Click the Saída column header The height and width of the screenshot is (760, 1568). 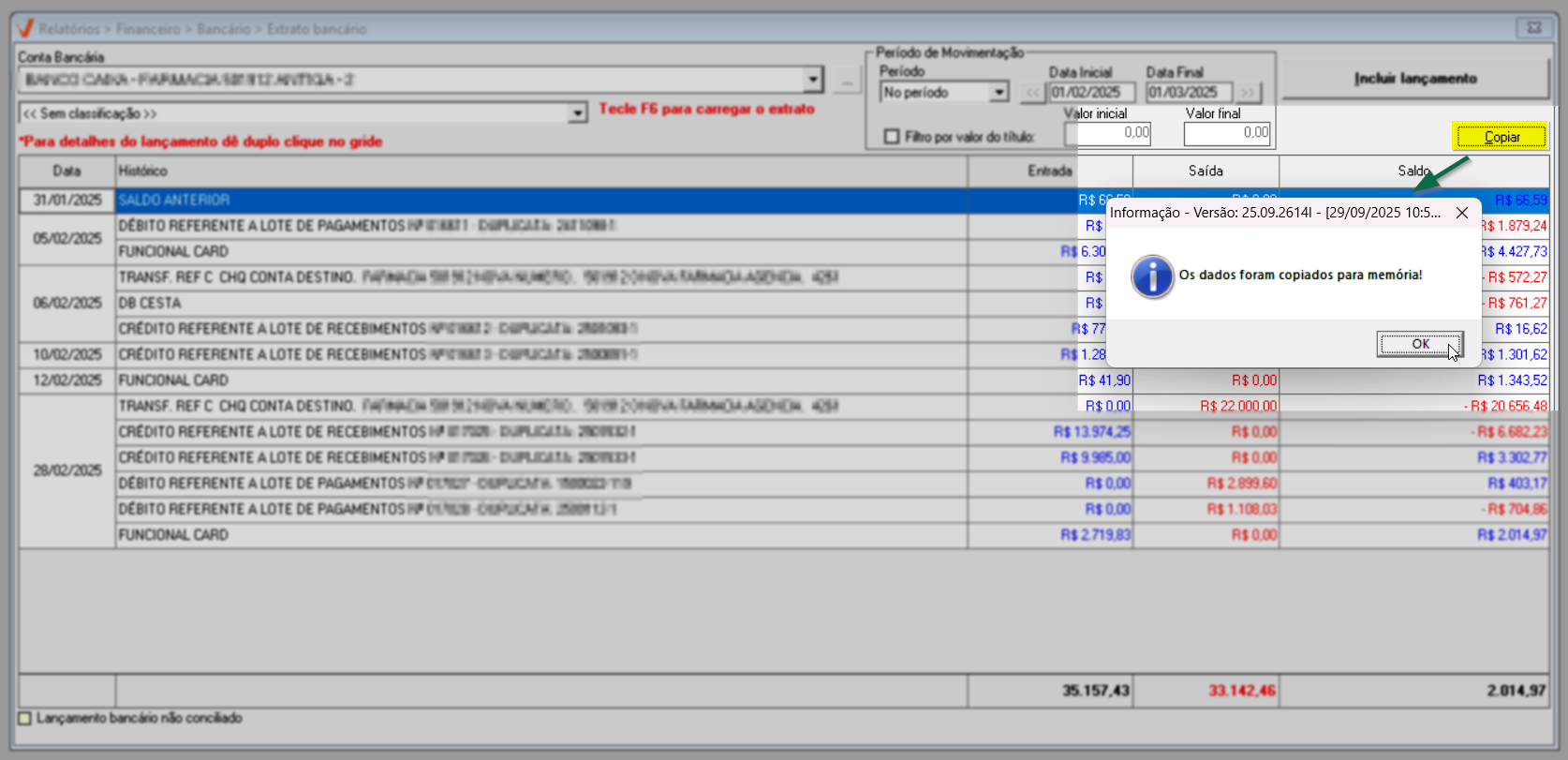coord(1206,171)
